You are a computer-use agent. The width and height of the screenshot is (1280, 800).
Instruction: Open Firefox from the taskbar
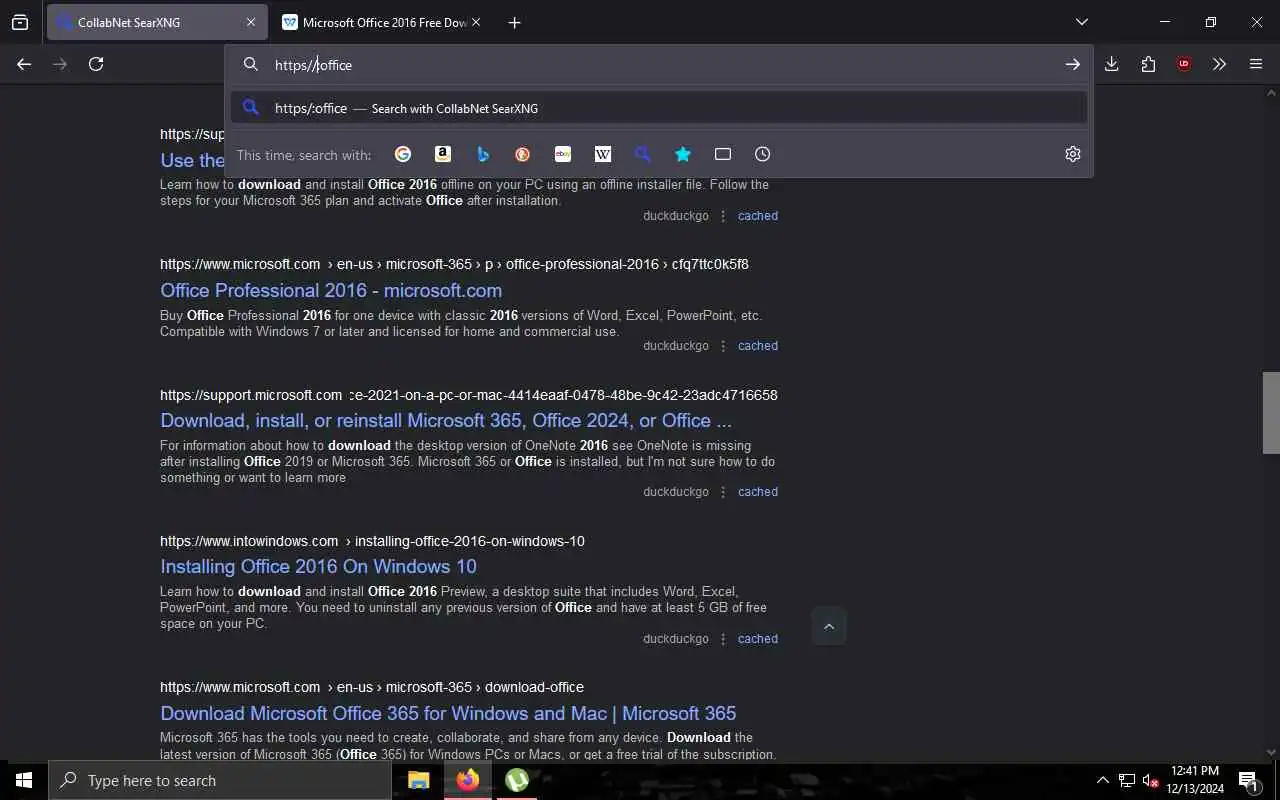click(467, 780)
